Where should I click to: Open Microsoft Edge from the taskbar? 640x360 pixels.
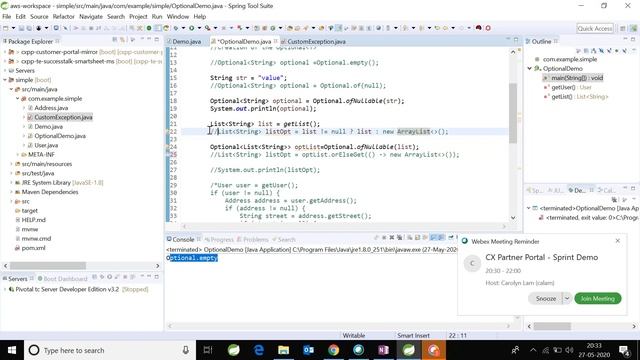click(x=258, y=350)
